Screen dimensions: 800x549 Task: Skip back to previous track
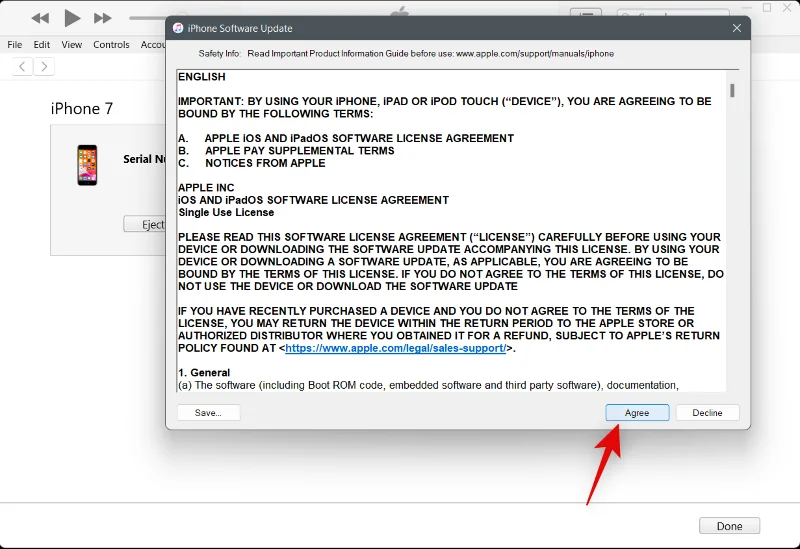click(40, 18)
